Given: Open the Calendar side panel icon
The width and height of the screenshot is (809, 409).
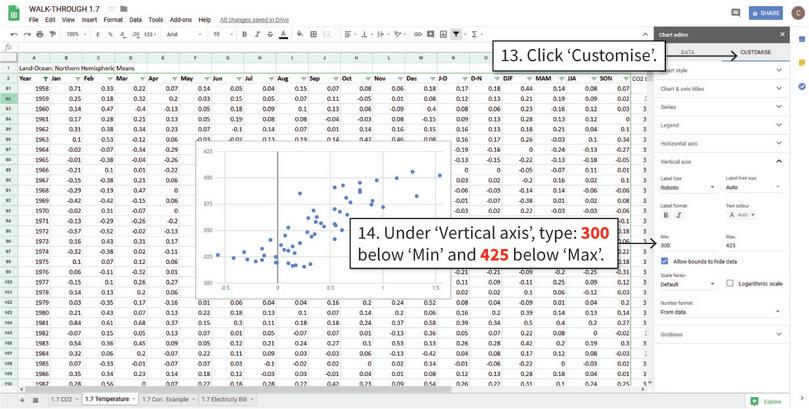Looking at the screenshot, I should [x=801, y=39].
